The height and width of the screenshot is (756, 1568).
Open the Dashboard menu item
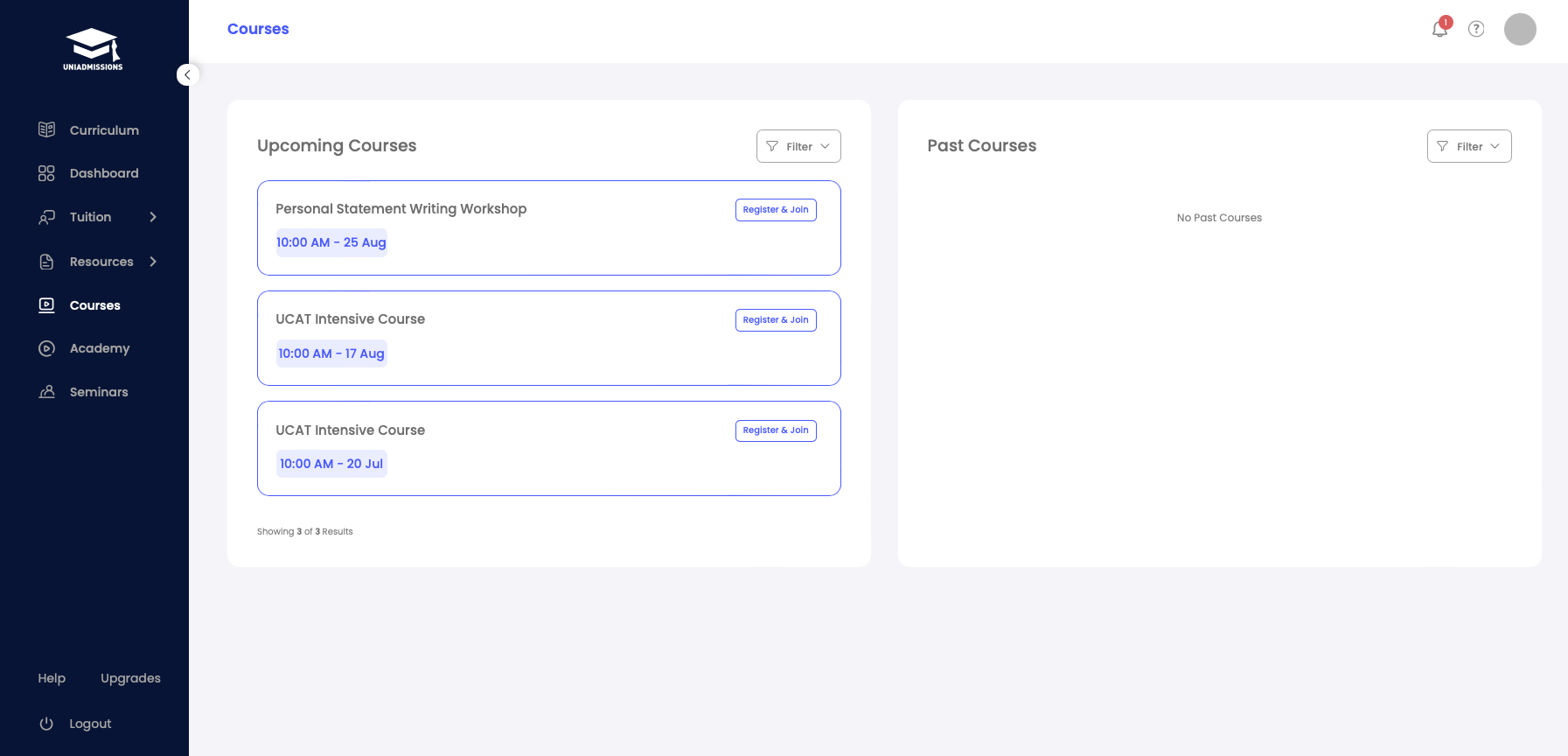[104, 173]
